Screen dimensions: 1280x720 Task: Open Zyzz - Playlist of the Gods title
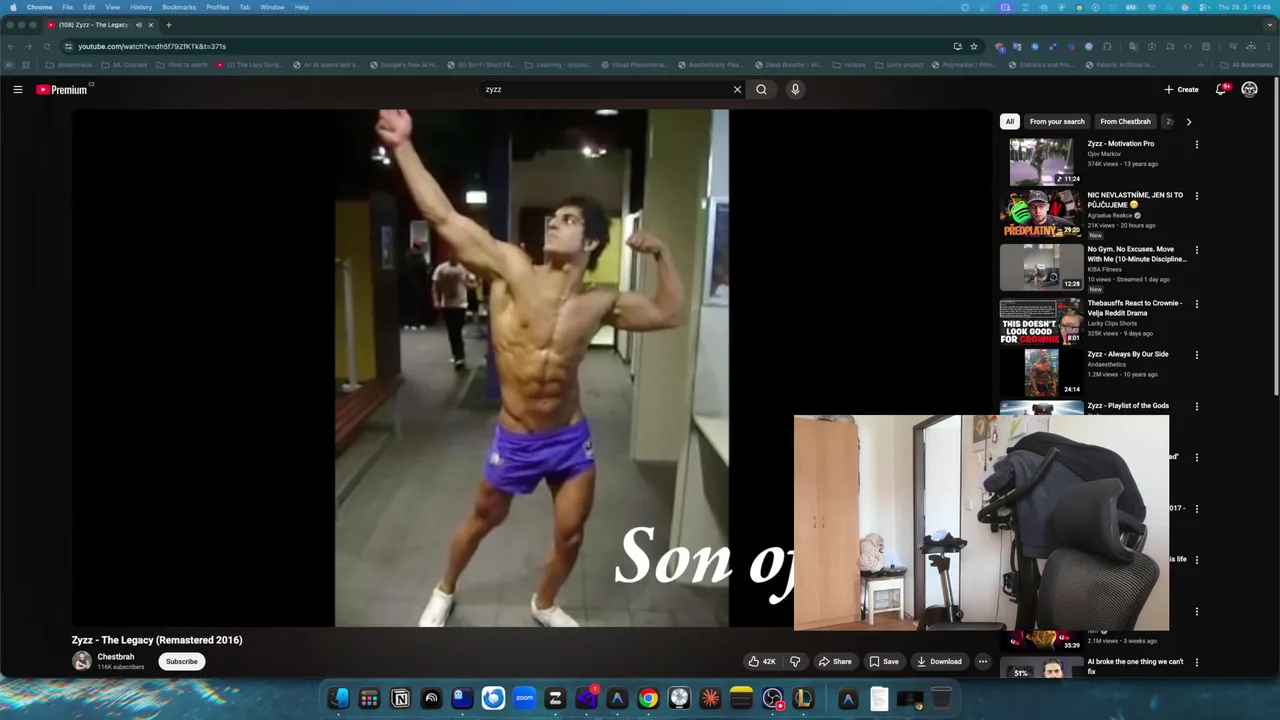point(1128,406)
